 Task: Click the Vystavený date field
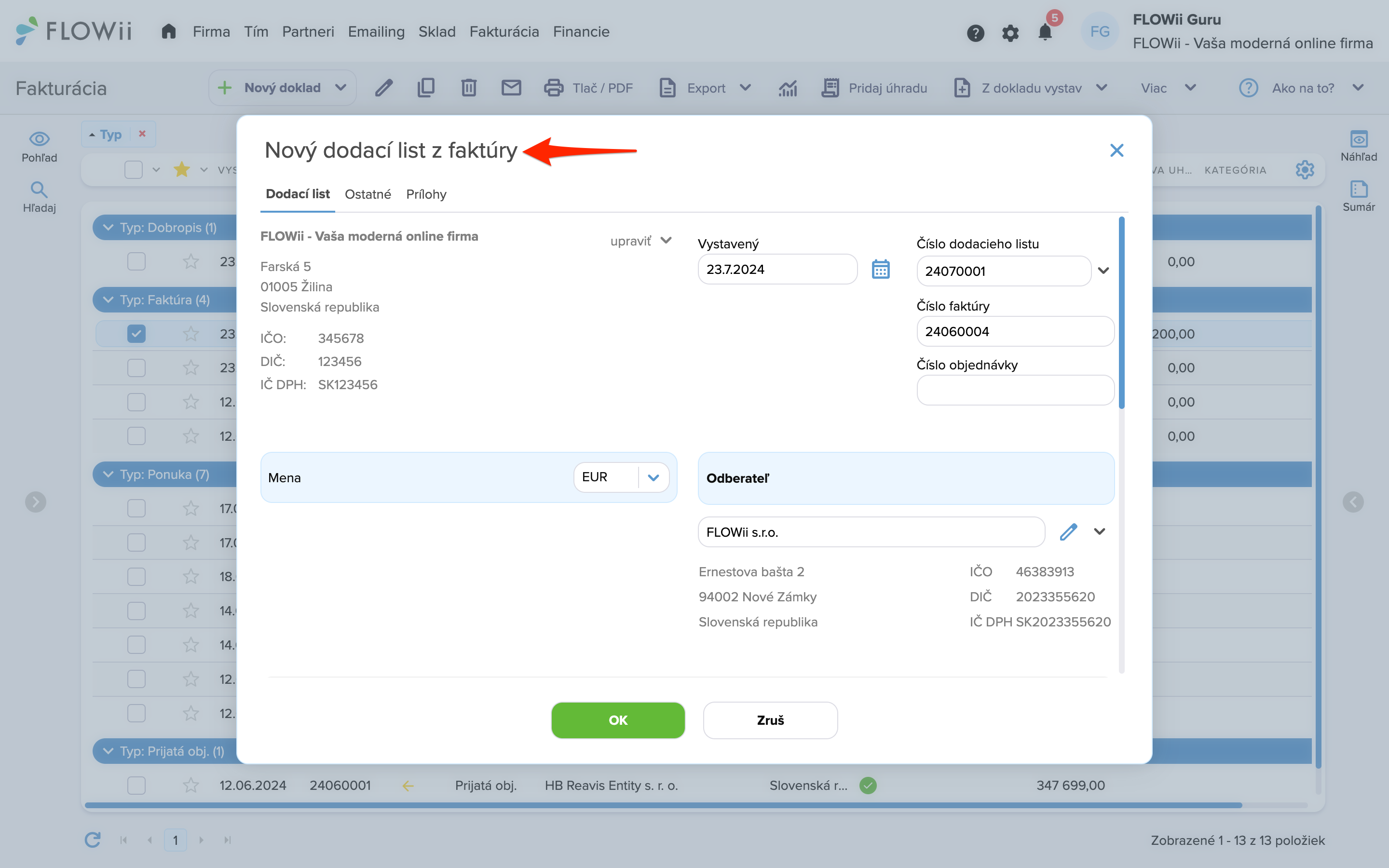pos(777,269)
